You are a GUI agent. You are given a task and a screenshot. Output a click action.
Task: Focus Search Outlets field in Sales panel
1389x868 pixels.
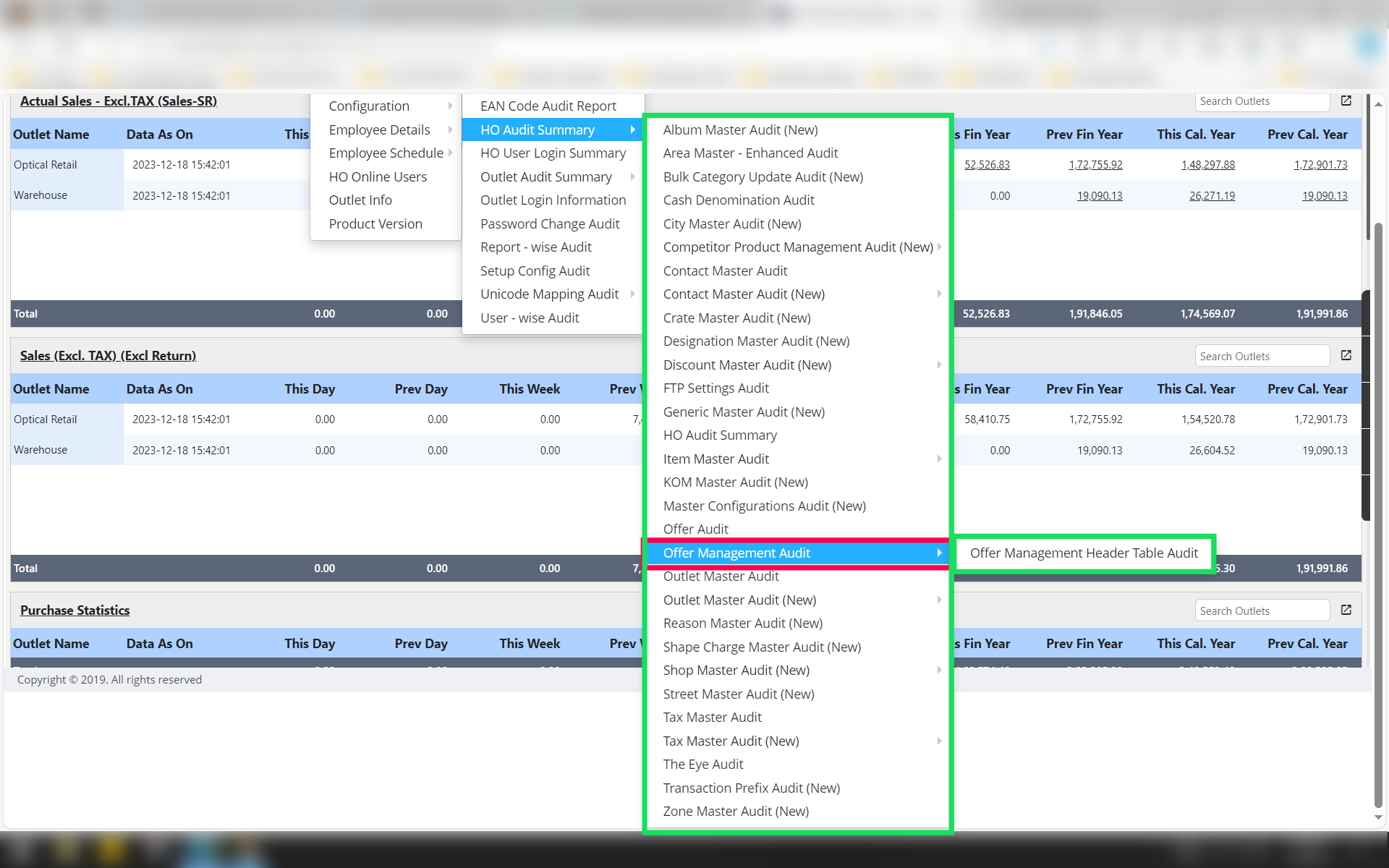1261,357
